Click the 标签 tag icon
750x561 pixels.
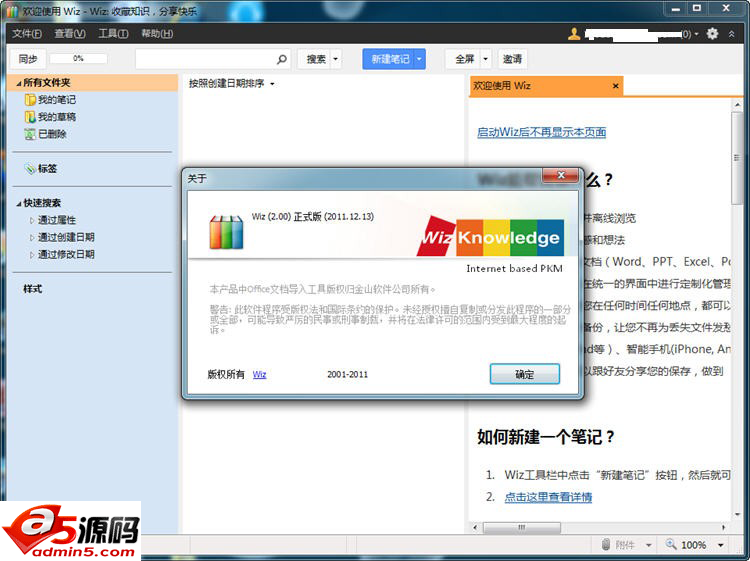pyautogui.click(x=30, y=168)
